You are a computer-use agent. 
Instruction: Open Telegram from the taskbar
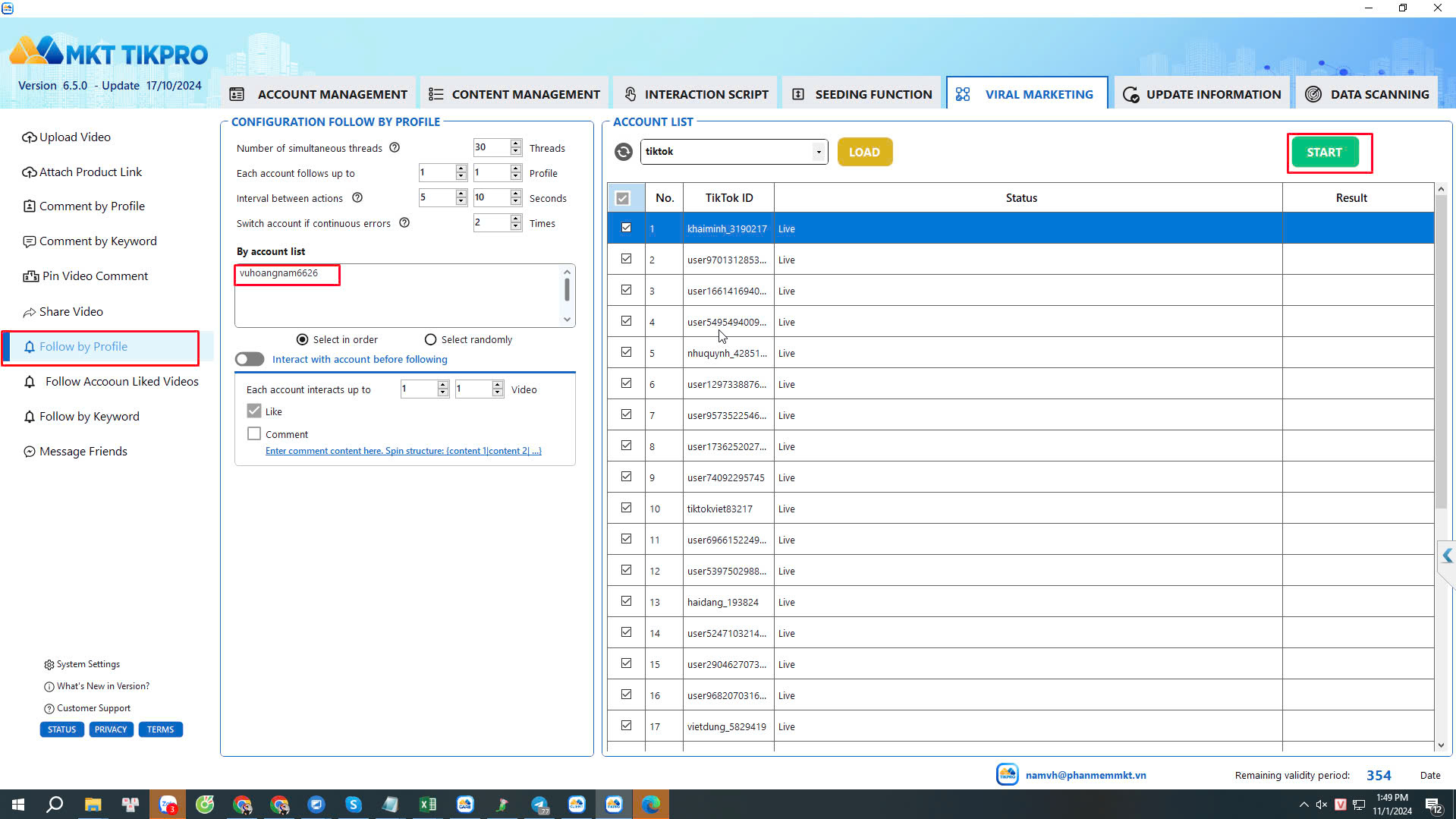(x=539, y=805)
